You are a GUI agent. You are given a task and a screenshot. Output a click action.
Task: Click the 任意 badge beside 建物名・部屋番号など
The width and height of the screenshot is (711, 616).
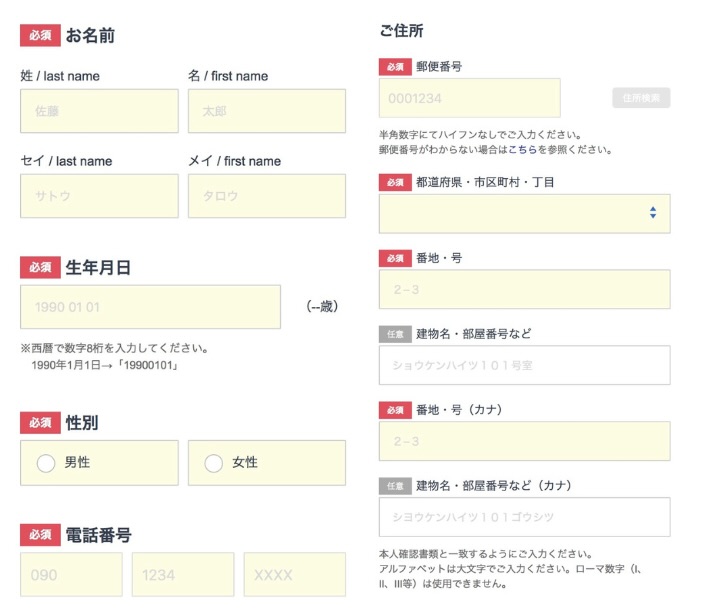point(394,334)
